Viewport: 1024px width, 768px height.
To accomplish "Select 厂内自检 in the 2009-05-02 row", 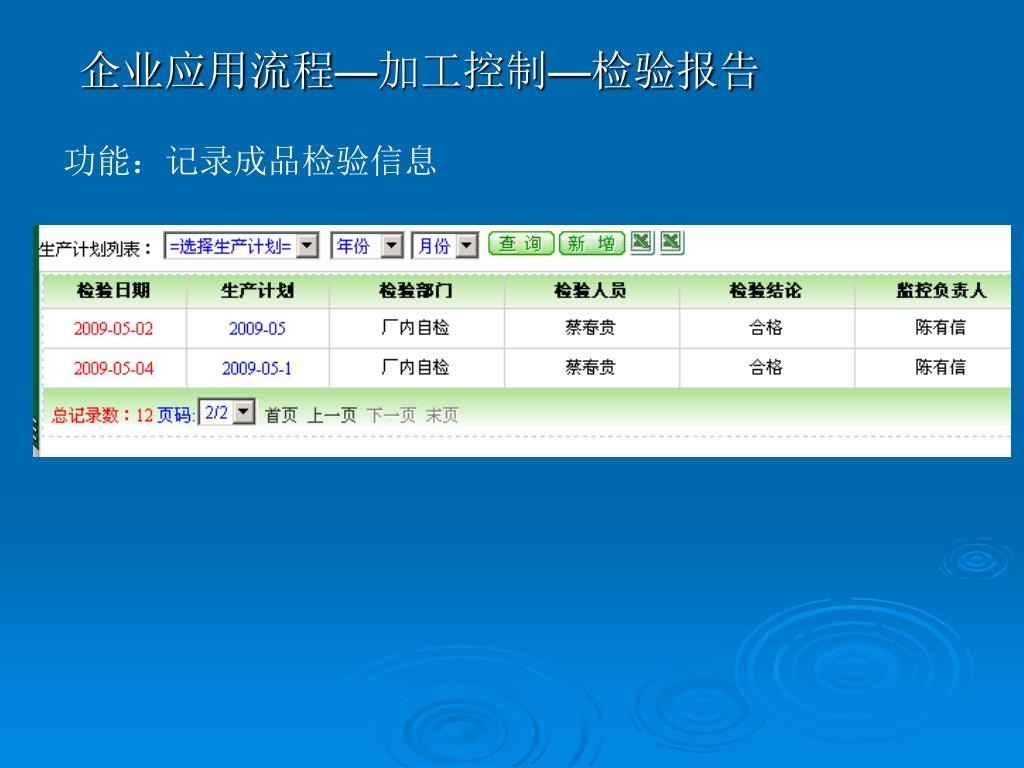I will 415,327.
